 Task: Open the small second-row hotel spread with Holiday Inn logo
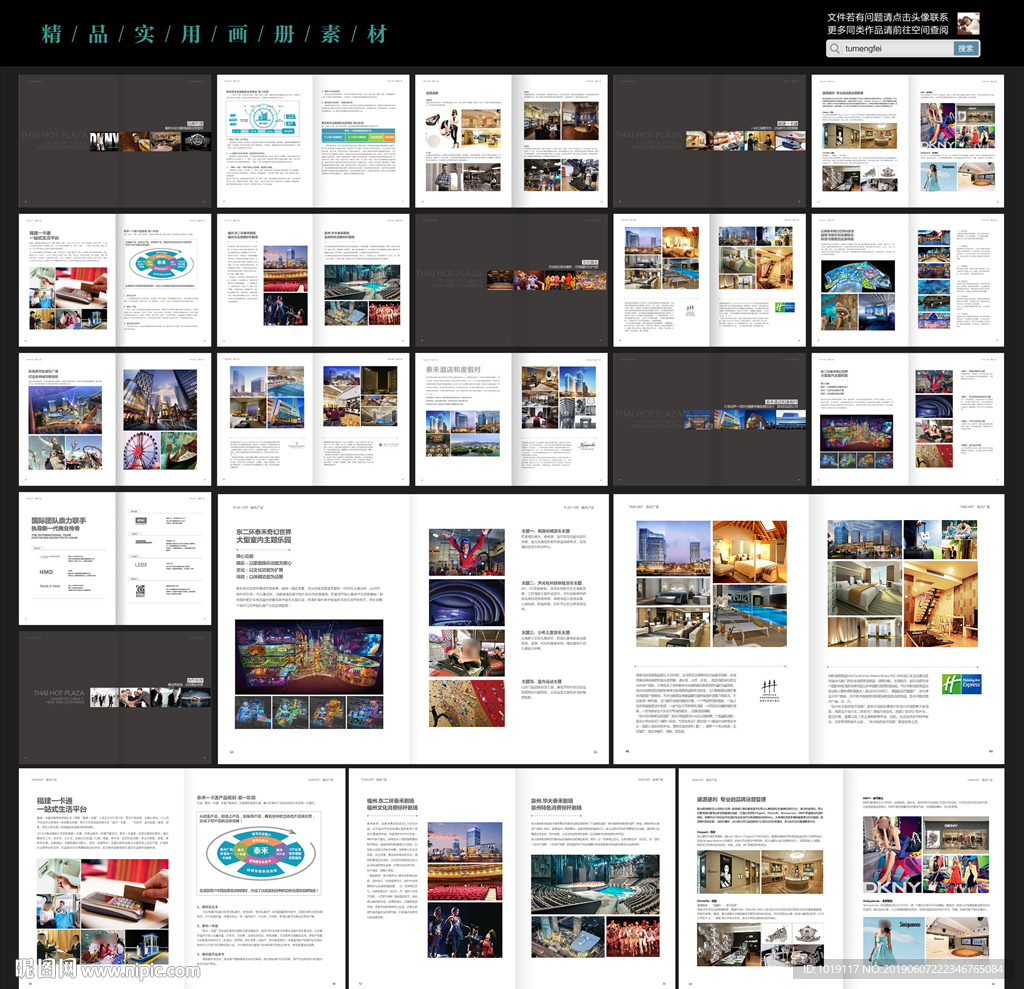(x=709, y=280)
